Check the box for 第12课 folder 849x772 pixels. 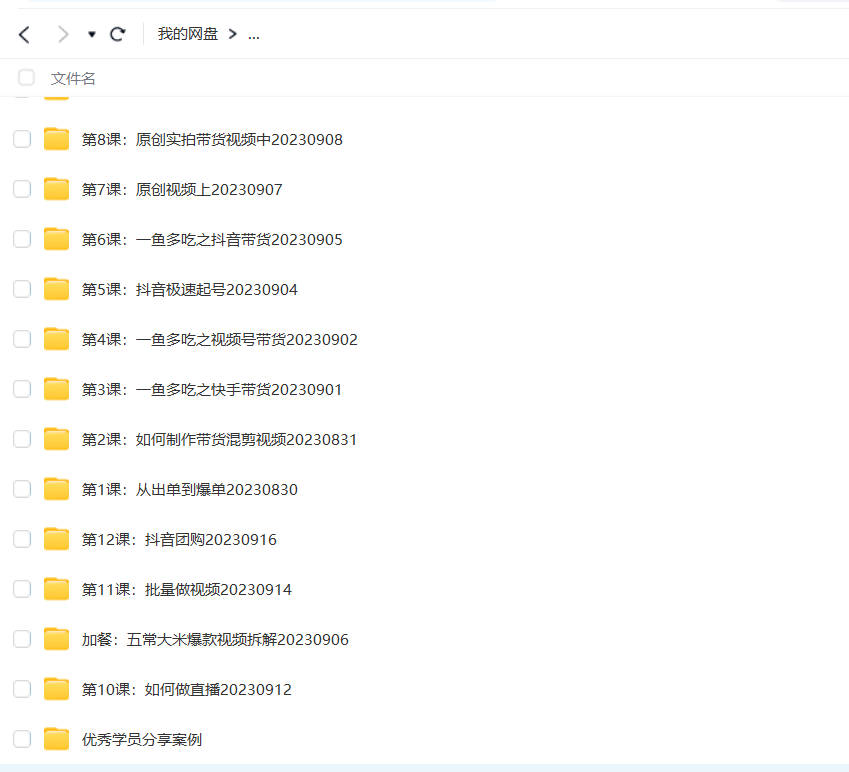[x=22, y=539]
